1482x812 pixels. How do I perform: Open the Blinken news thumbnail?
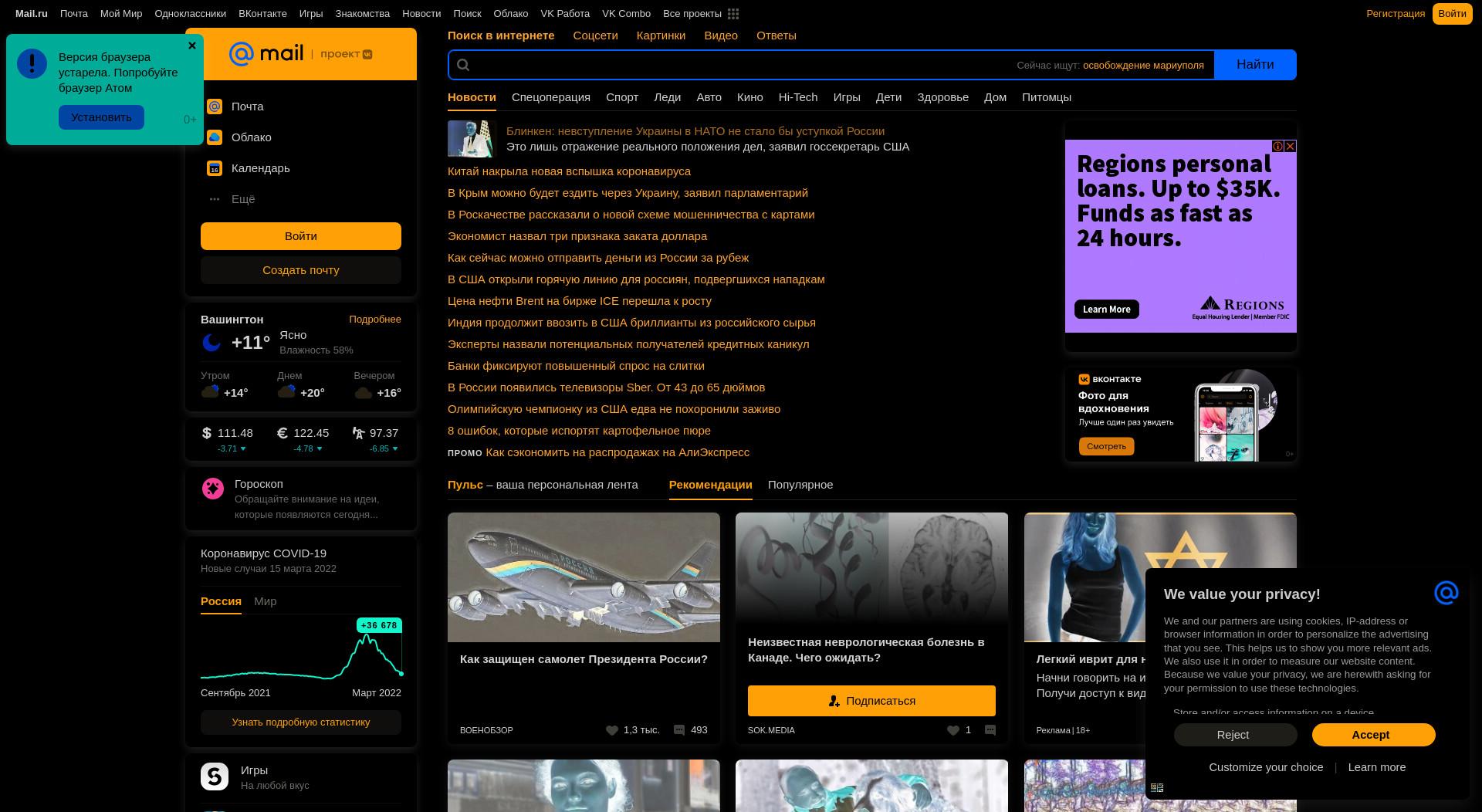[470, 139]
